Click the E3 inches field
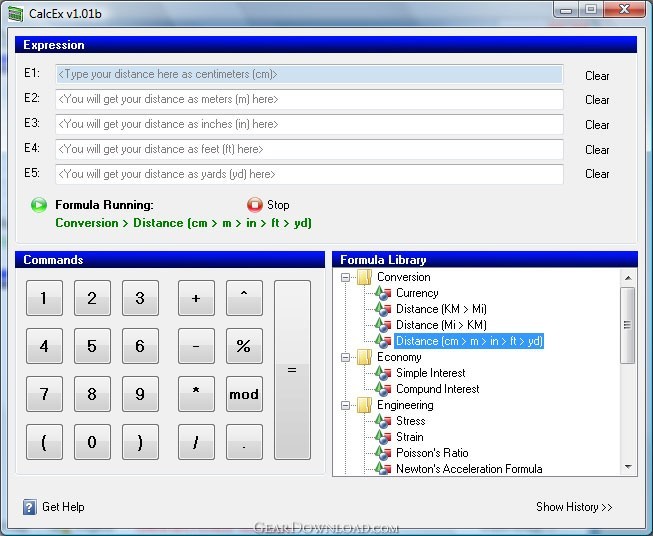653x536 pixels. (309, 124)
